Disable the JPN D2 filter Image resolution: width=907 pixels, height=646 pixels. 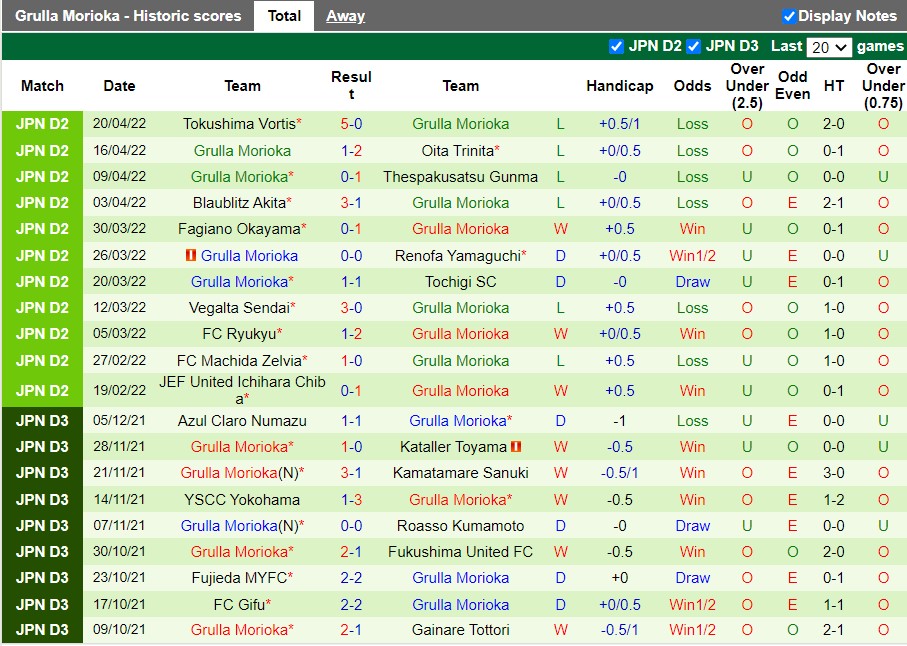click(x=617, y=45)
